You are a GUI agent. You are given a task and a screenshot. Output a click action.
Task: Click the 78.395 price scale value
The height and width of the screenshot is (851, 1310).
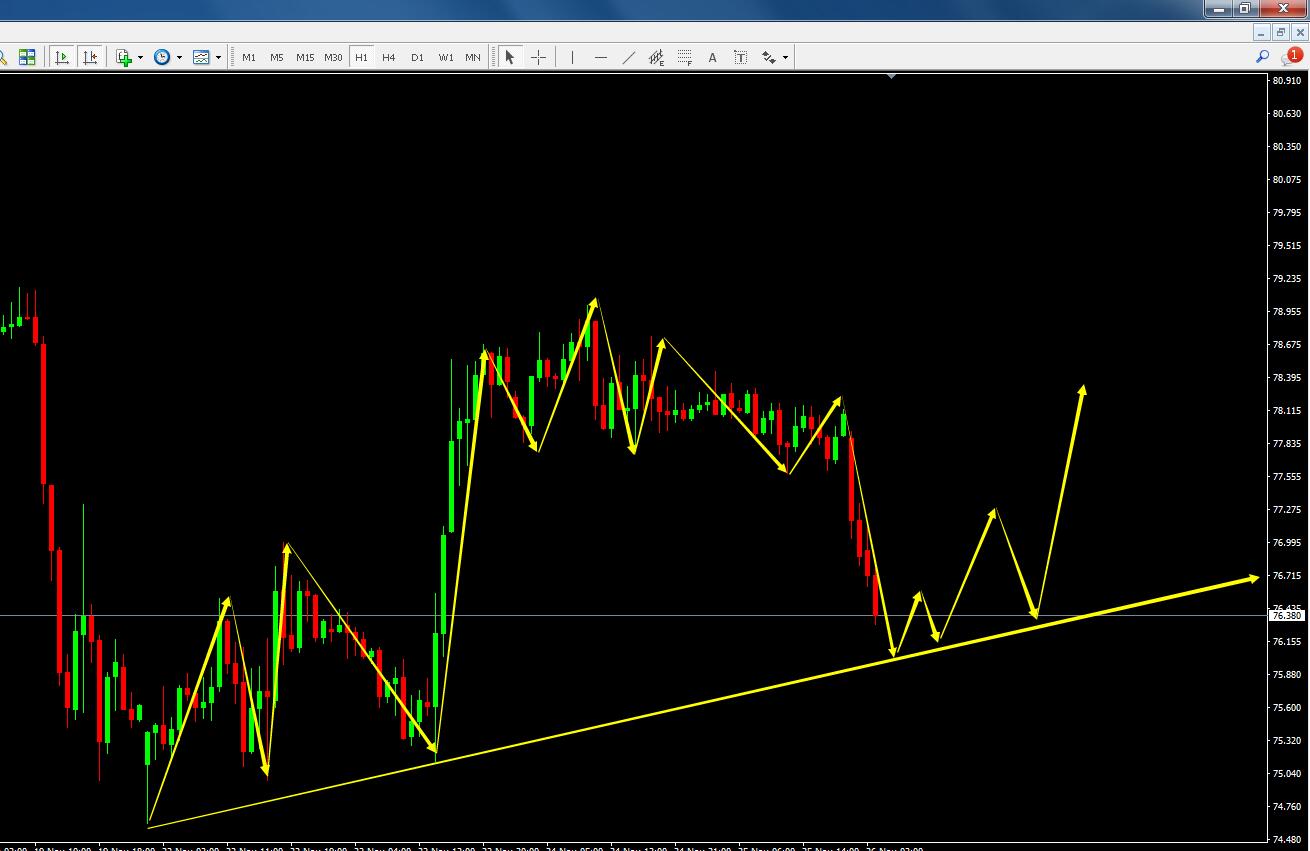tap(1286, 378)
